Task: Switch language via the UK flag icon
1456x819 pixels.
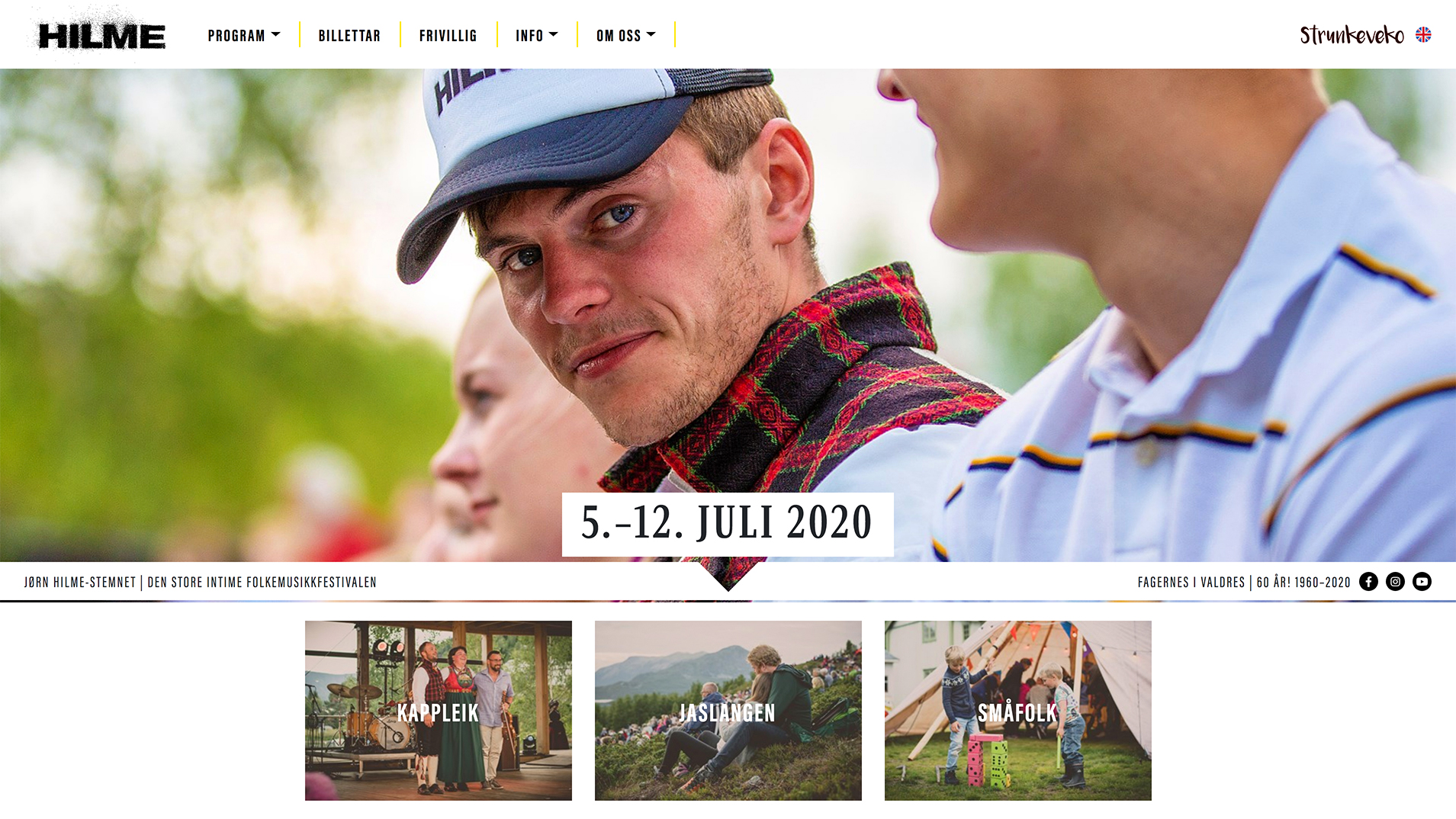Action: tap(1423, 35)
